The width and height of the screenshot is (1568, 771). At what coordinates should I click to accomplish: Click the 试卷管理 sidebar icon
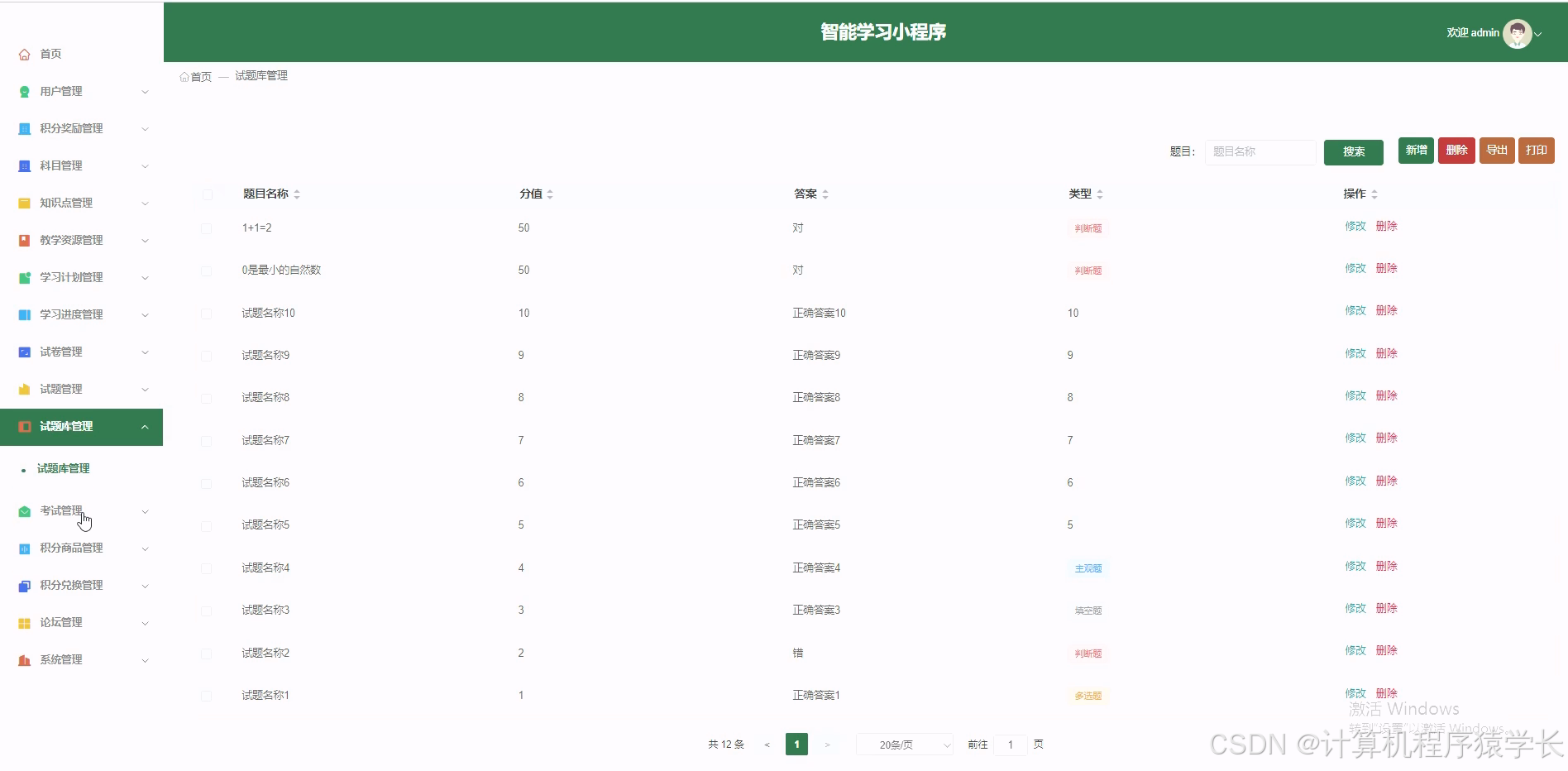click(x=23, y=352)
